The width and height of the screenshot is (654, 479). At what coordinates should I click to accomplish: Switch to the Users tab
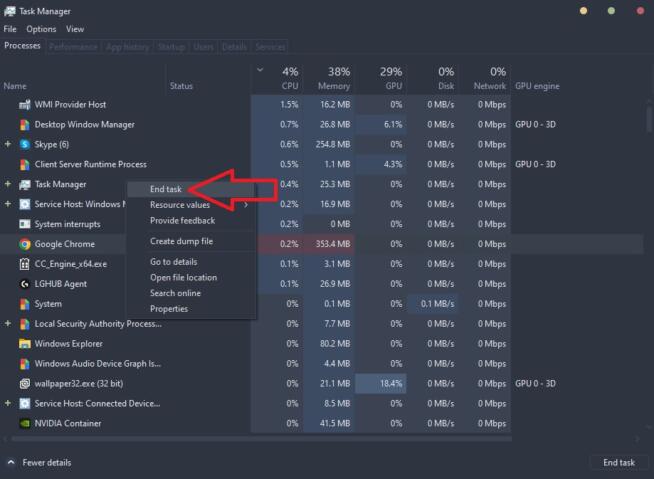tap(203, 47)
